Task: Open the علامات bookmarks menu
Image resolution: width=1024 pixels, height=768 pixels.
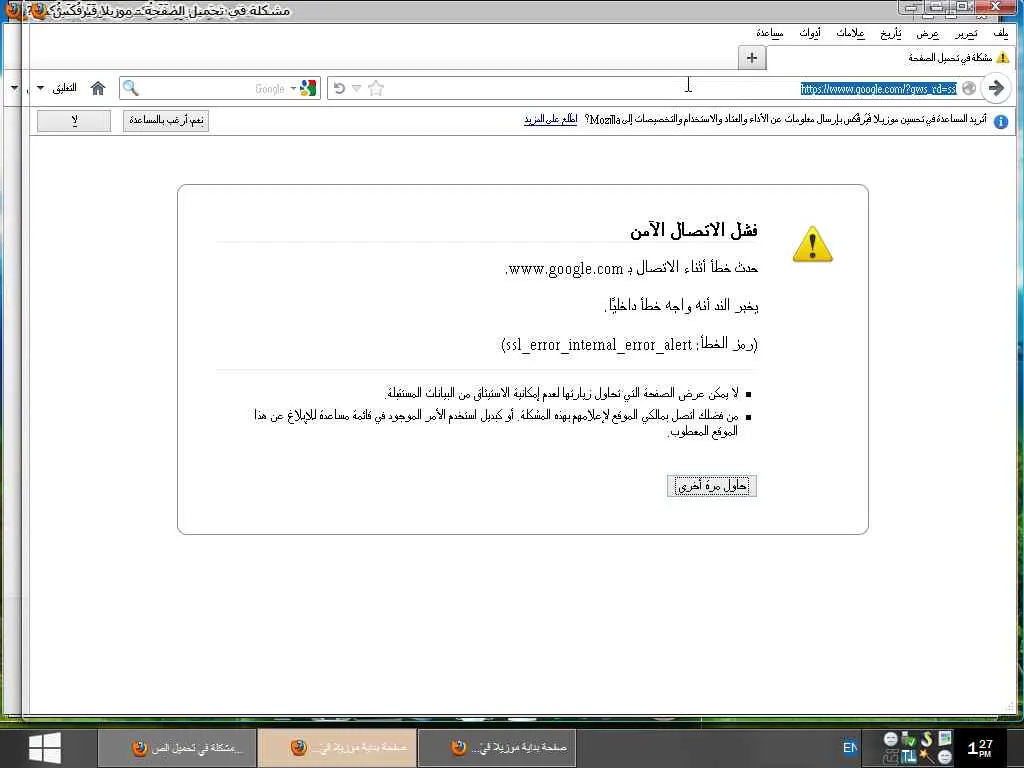Action: pos(850,33)
